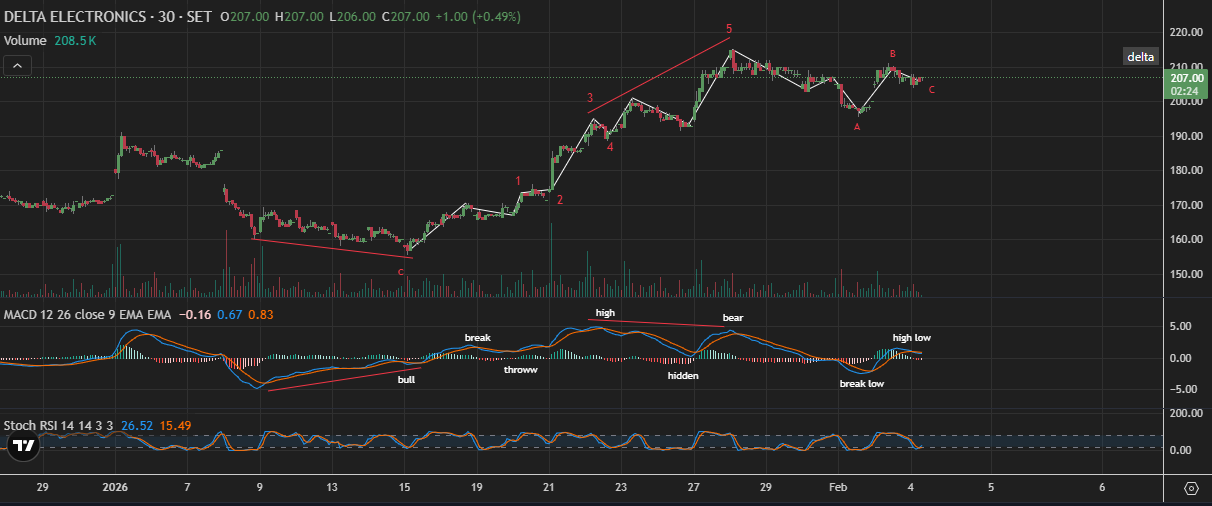Click the green 207.00 current price label
Viewport: 1212px width, 506px height.
pyautogui.click(x=1185, y=77)
